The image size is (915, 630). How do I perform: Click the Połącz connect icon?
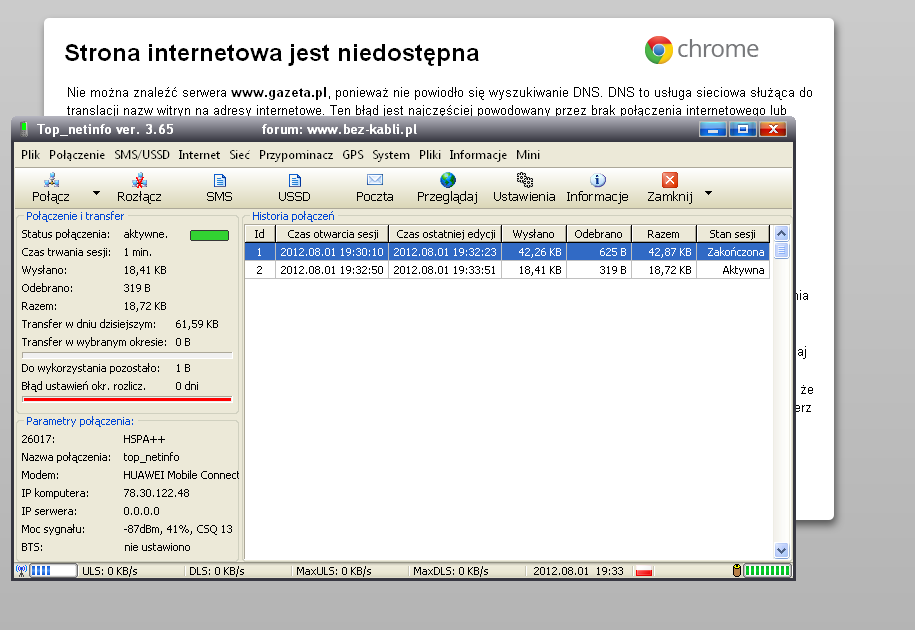point(51,180)
